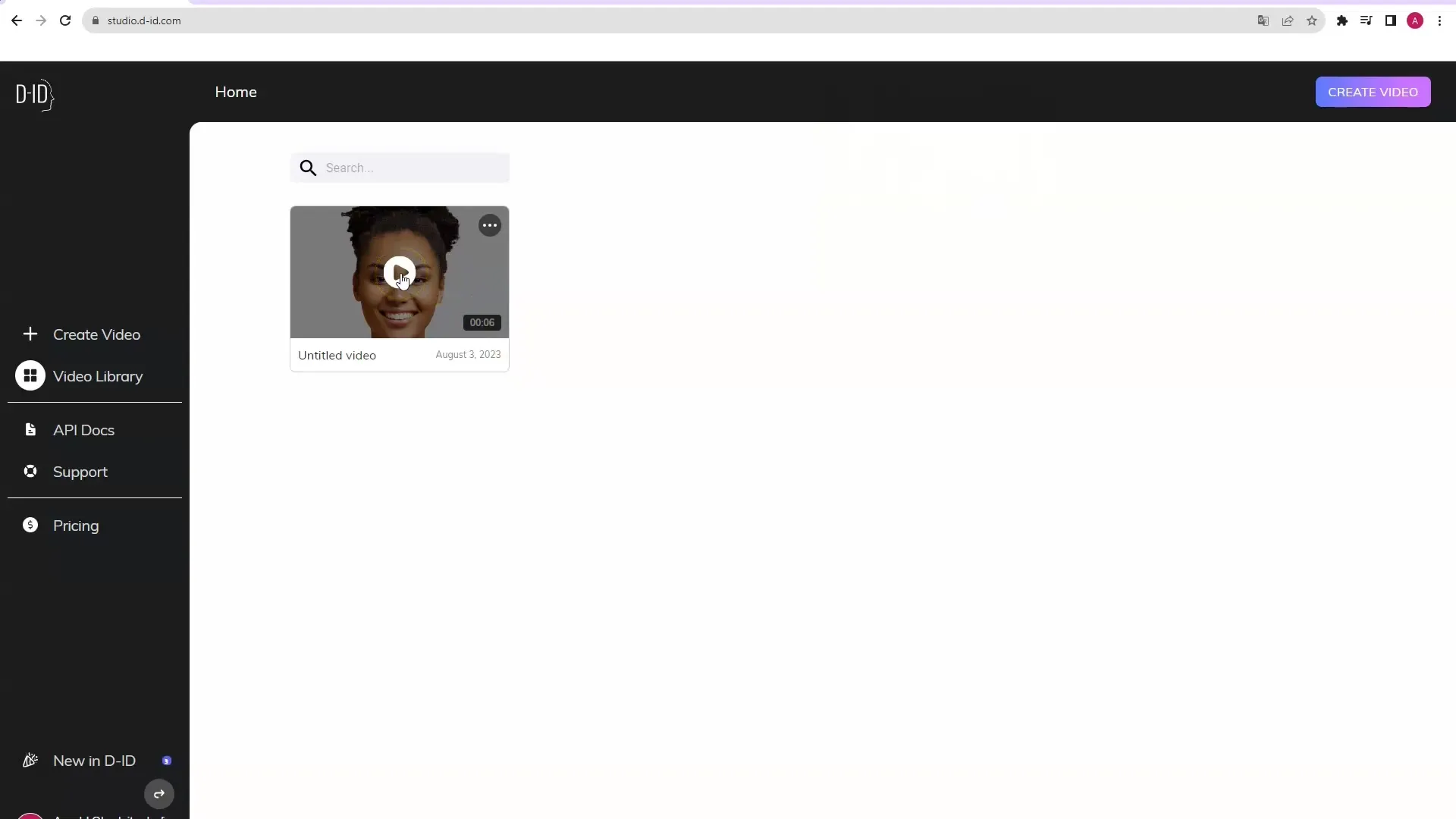Click browser extensions icon in toolbar
Screen dimensions: 1456x819
[1342, 21]
